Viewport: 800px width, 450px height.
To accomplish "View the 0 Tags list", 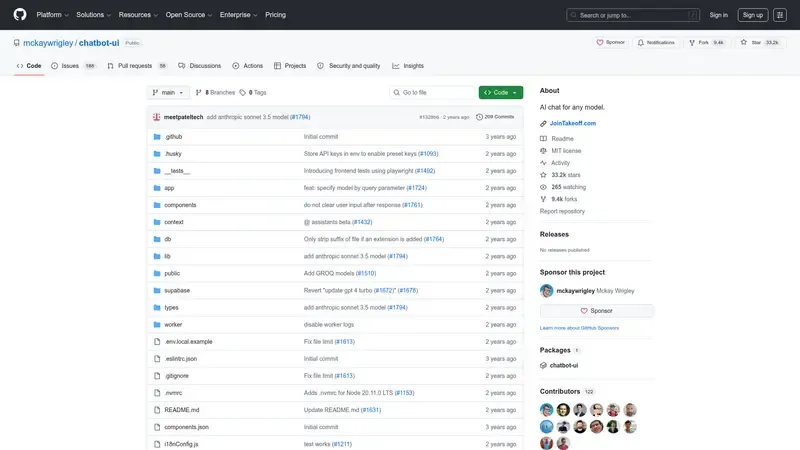I will [253, 92].
